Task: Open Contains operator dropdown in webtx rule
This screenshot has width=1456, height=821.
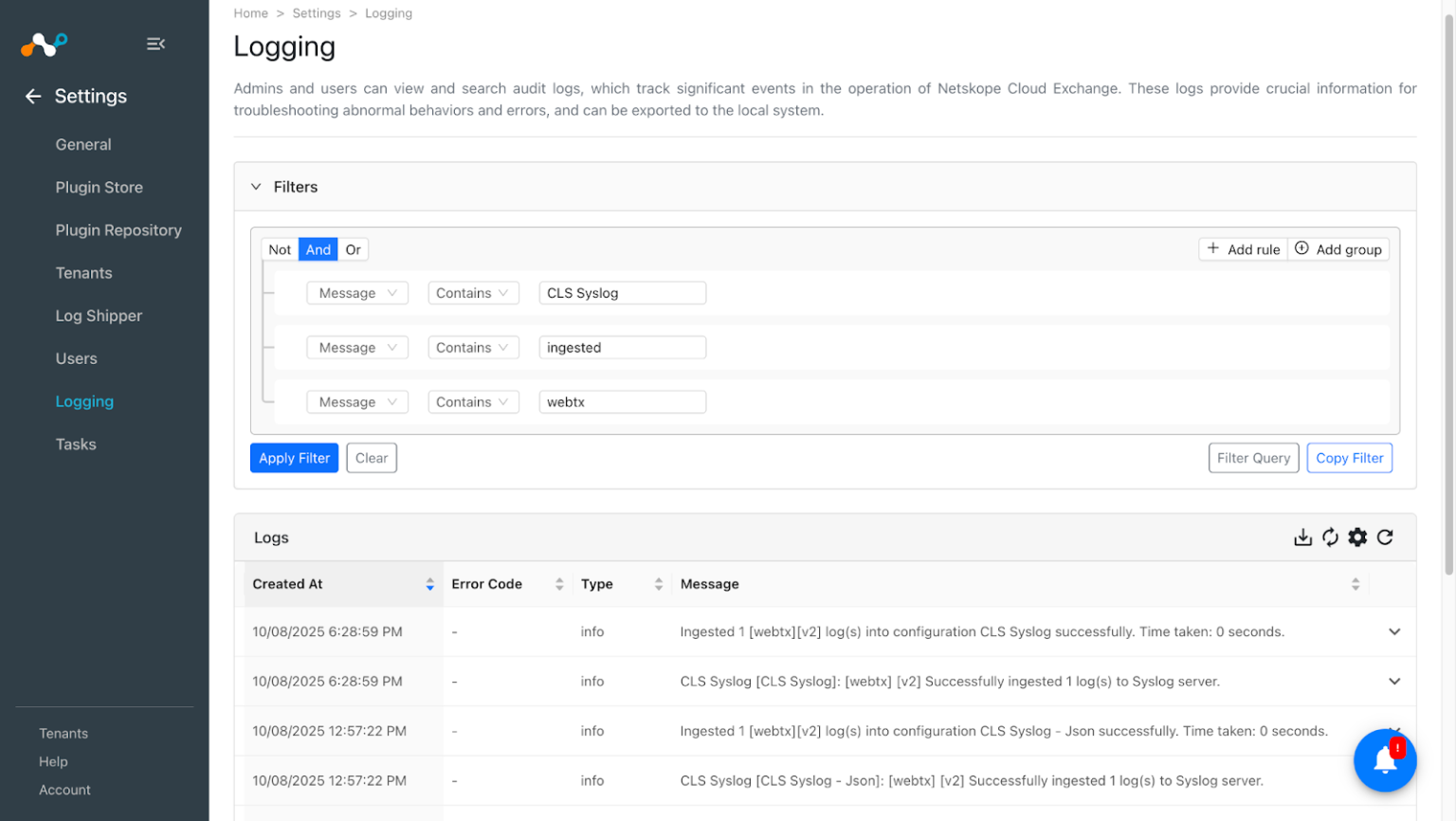Action: point(472,402)
